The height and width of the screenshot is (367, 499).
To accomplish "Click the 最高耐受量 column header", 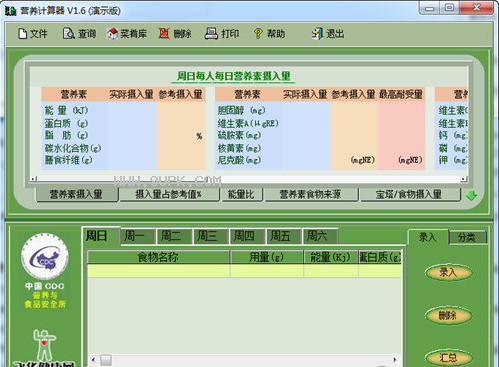I will [x=401, y=94].
